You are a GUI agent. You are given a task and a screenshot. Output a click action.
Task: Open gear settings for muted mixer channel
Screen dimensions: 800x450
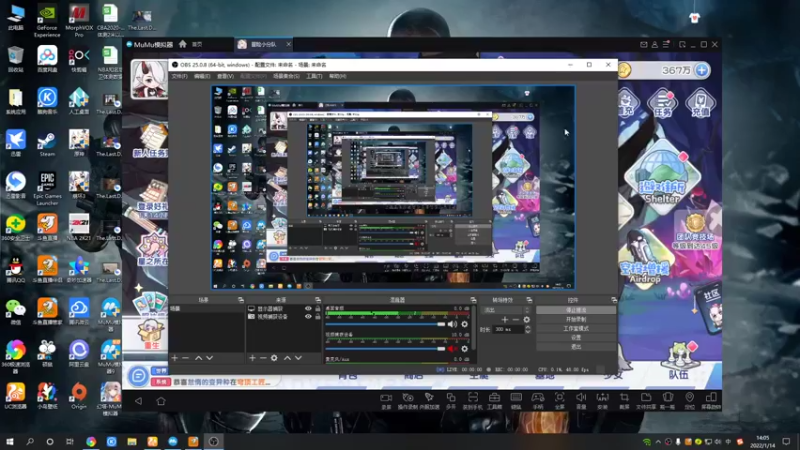pyautogui.click(x=464, y=348)
